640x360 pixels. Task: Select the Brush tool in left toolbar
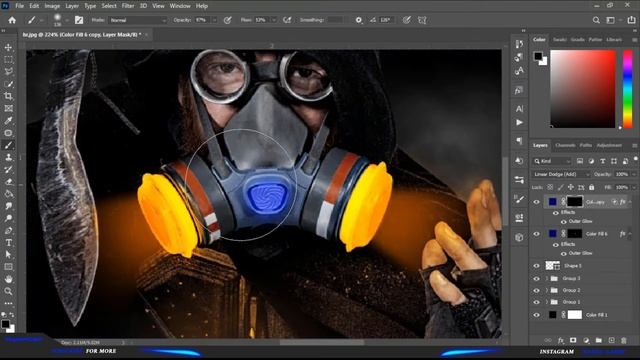(x=8, y=145)
